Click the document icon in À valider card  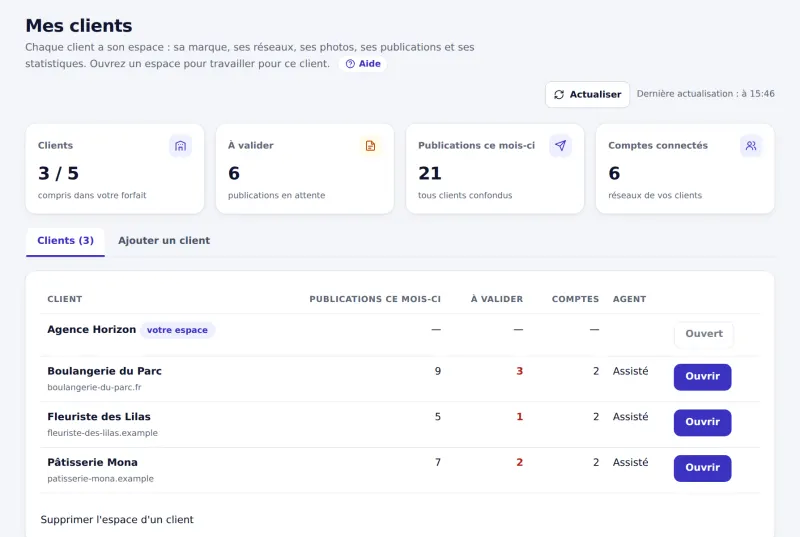pos(370,146)
